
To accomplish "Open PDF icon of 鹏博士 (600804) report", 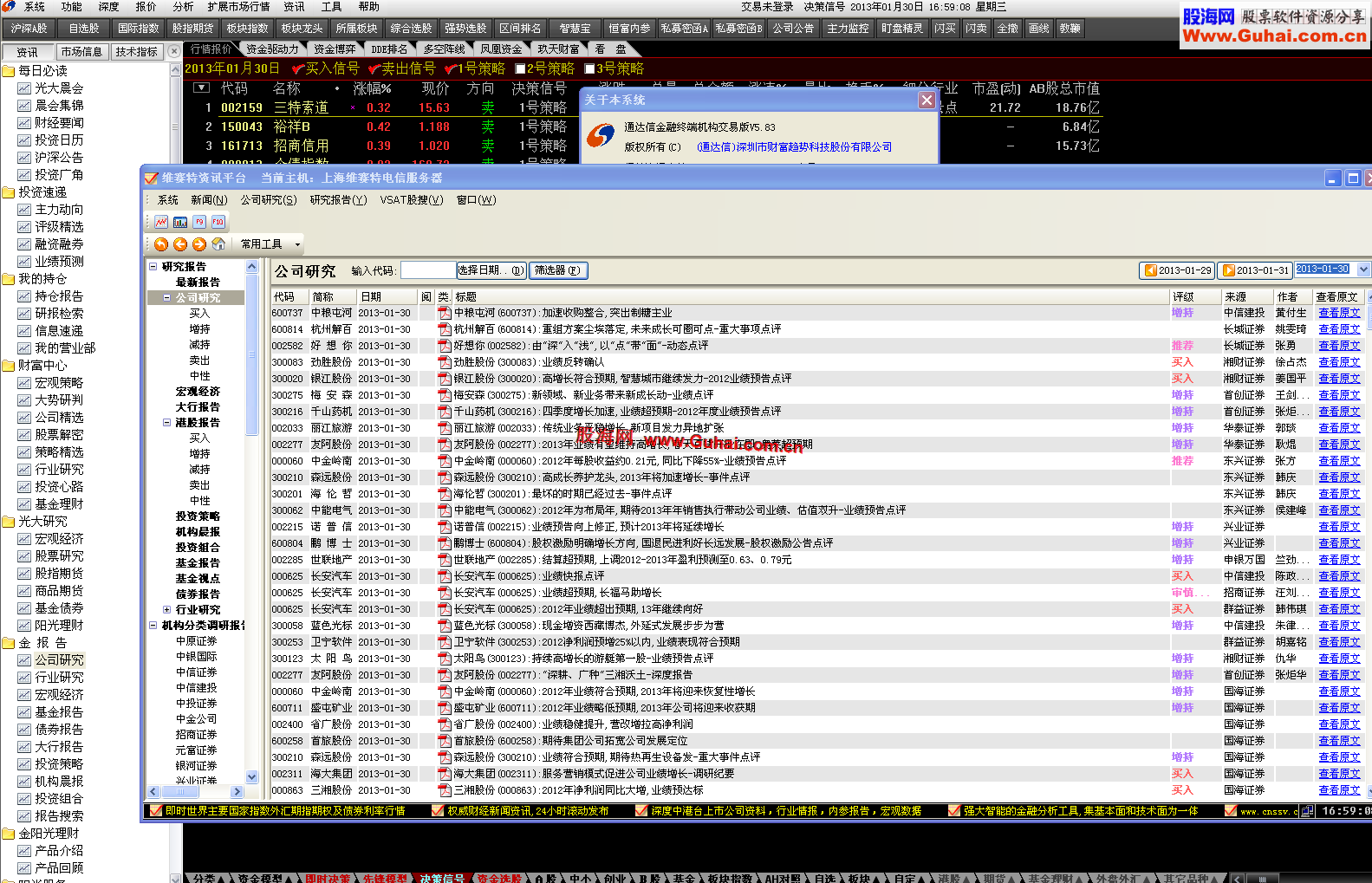I will pyautogui.click(x=445, y=543).
